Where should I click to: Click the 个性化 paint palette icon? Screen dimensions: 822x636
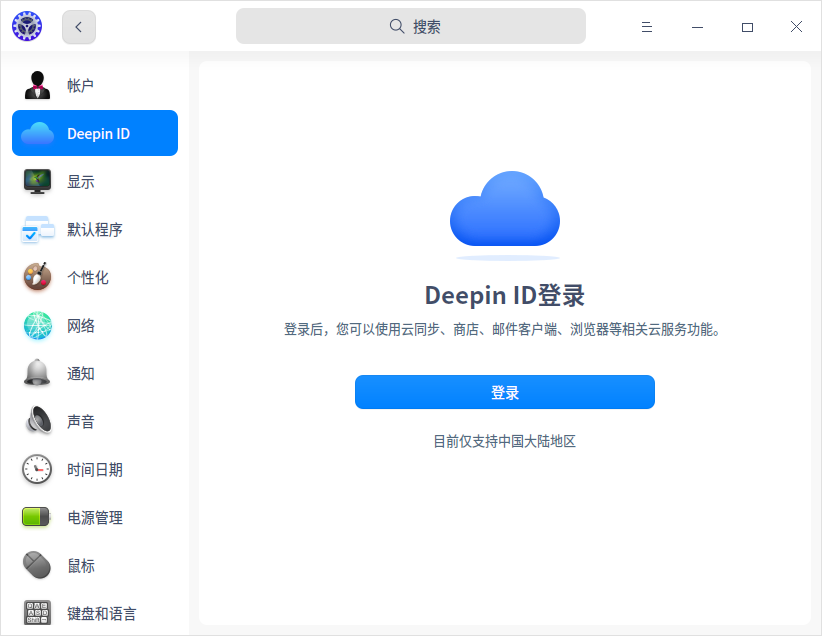click(x=37, y=277)
